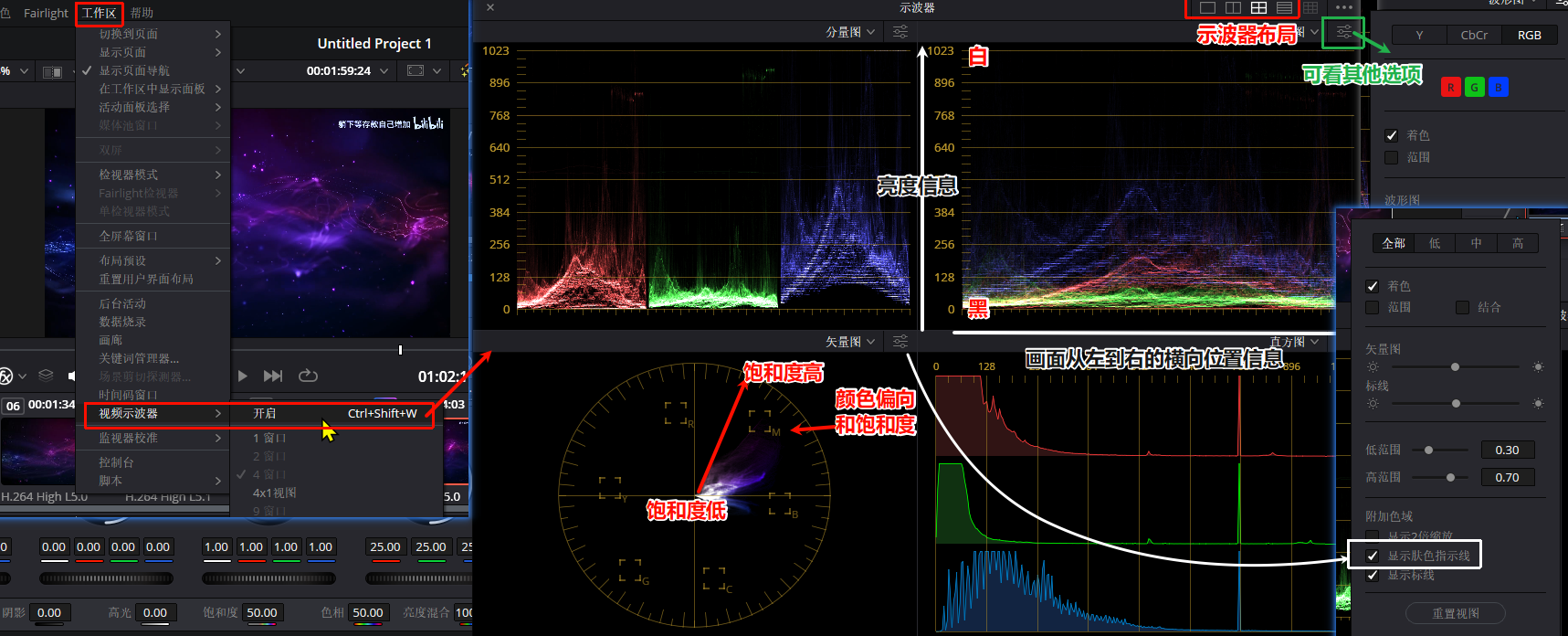This screenshot has width=1568, height=636.
Task: Toggle 显示页面导航 checked menu item
Action: pos(153,70)
